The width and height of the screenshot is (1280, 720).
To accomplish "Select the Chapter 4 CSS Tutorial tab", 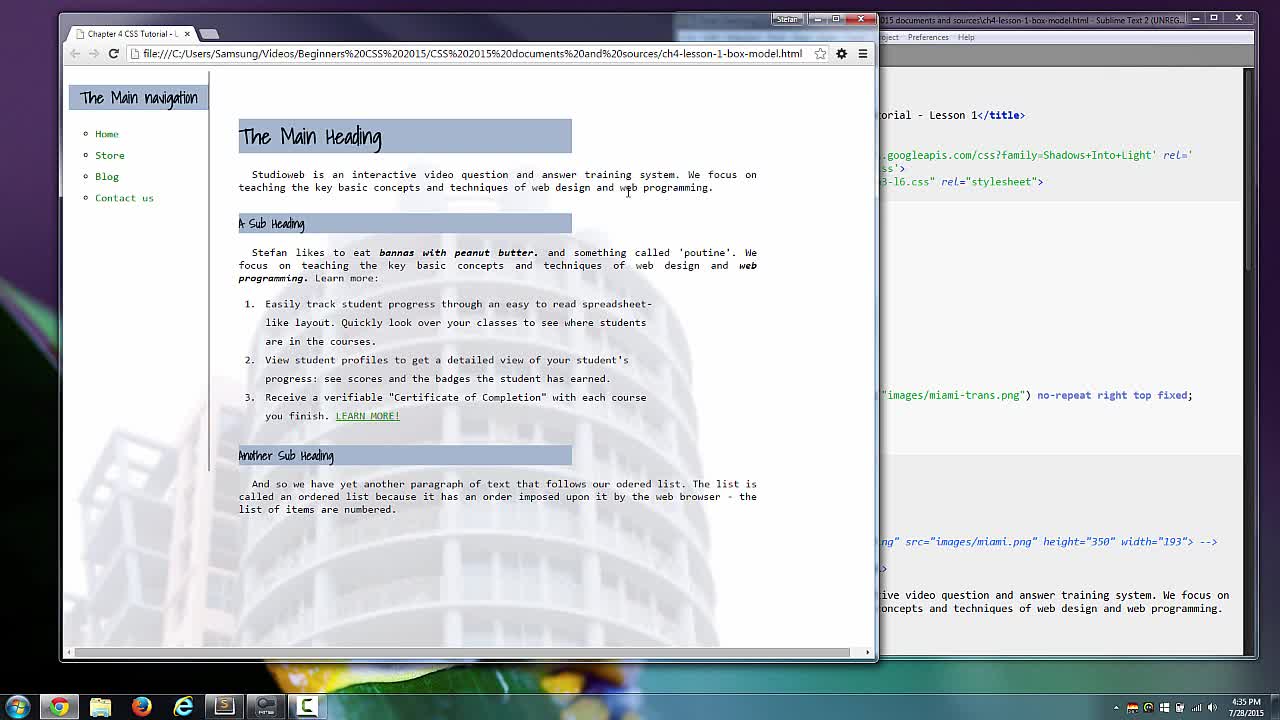I will 130,34.
